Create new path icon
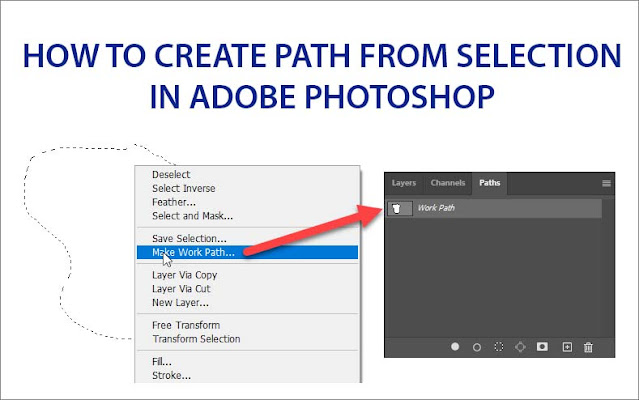 click(x=567, y=347)
